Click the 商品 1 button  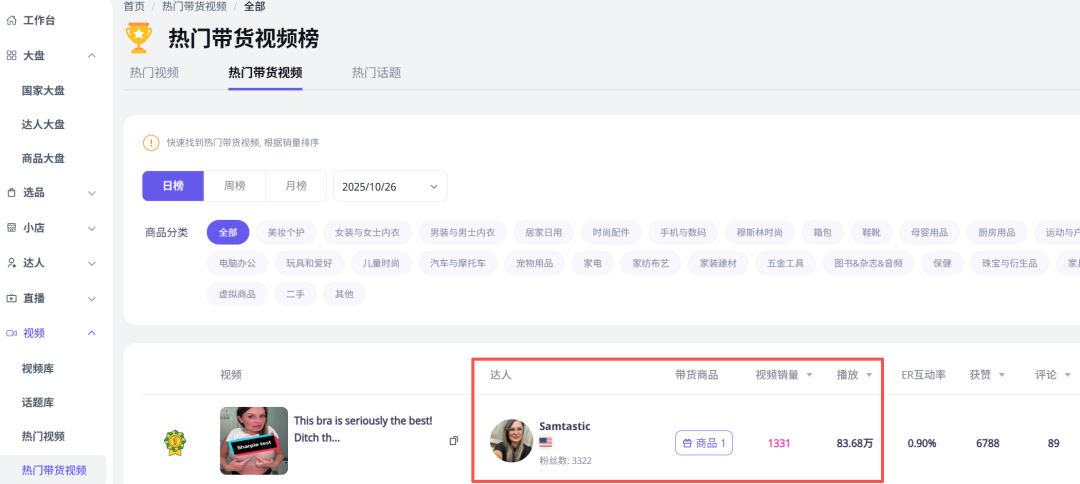pos(704,443)
